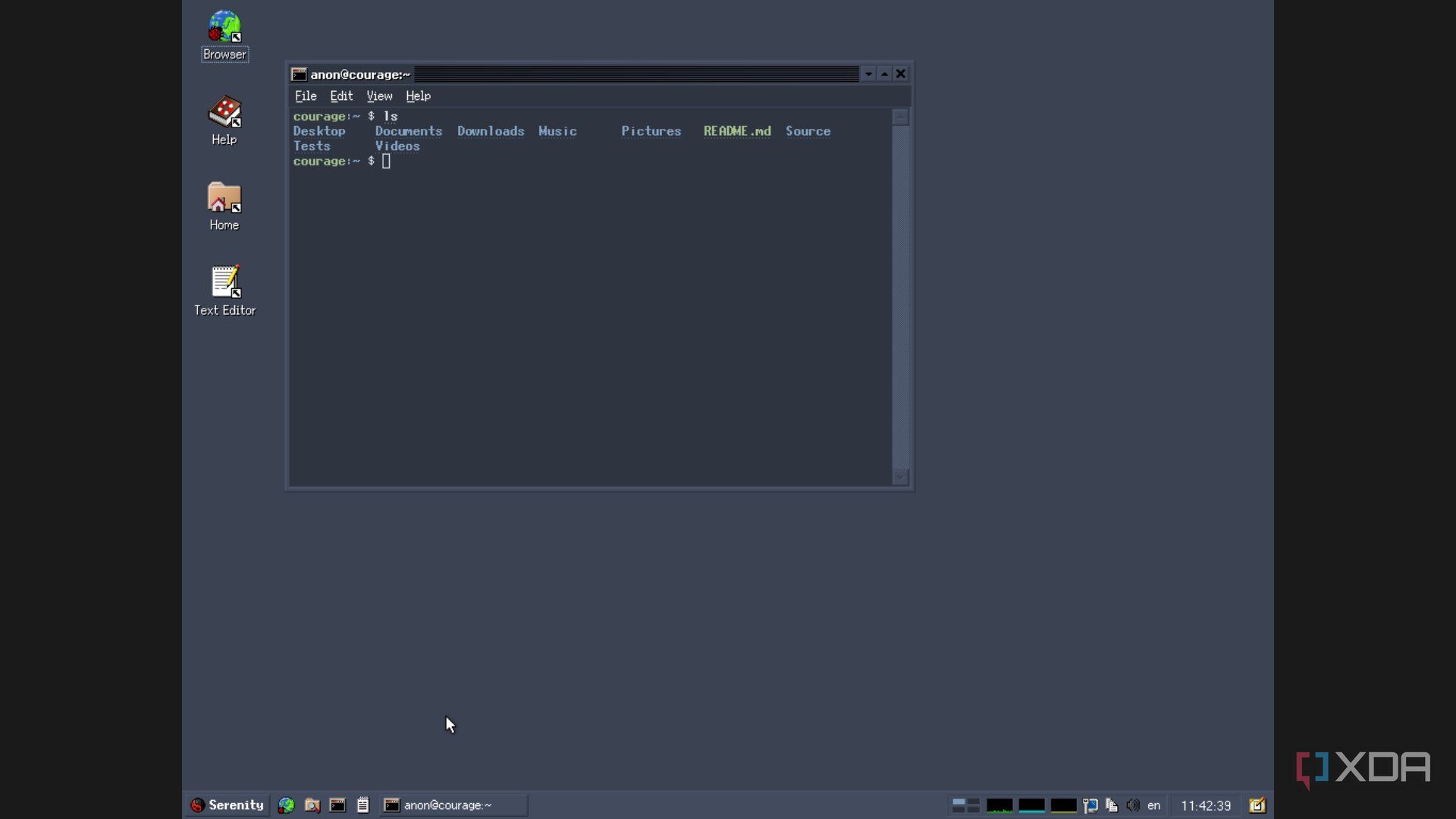Open the Help menu in Terminal

(418, 96)
